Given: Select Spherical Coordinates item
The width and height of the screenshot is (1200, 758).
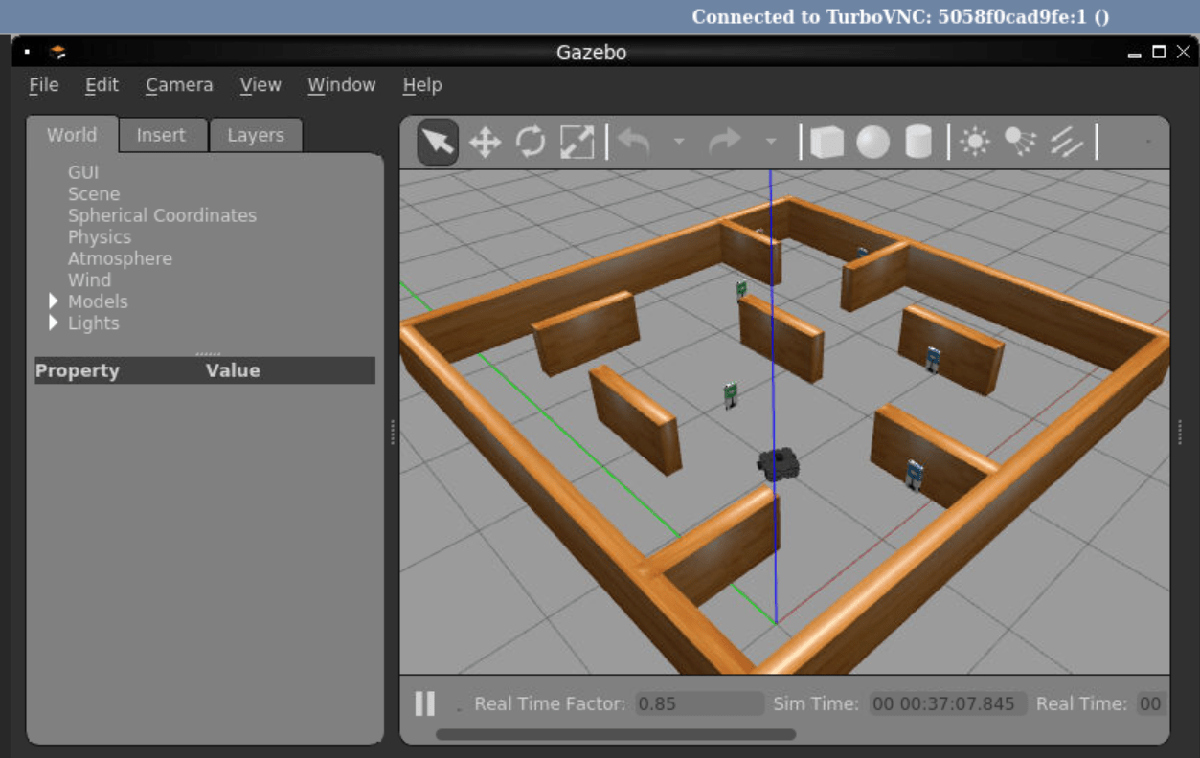Looking at the screenshot, I should click(x=162, y=215).
